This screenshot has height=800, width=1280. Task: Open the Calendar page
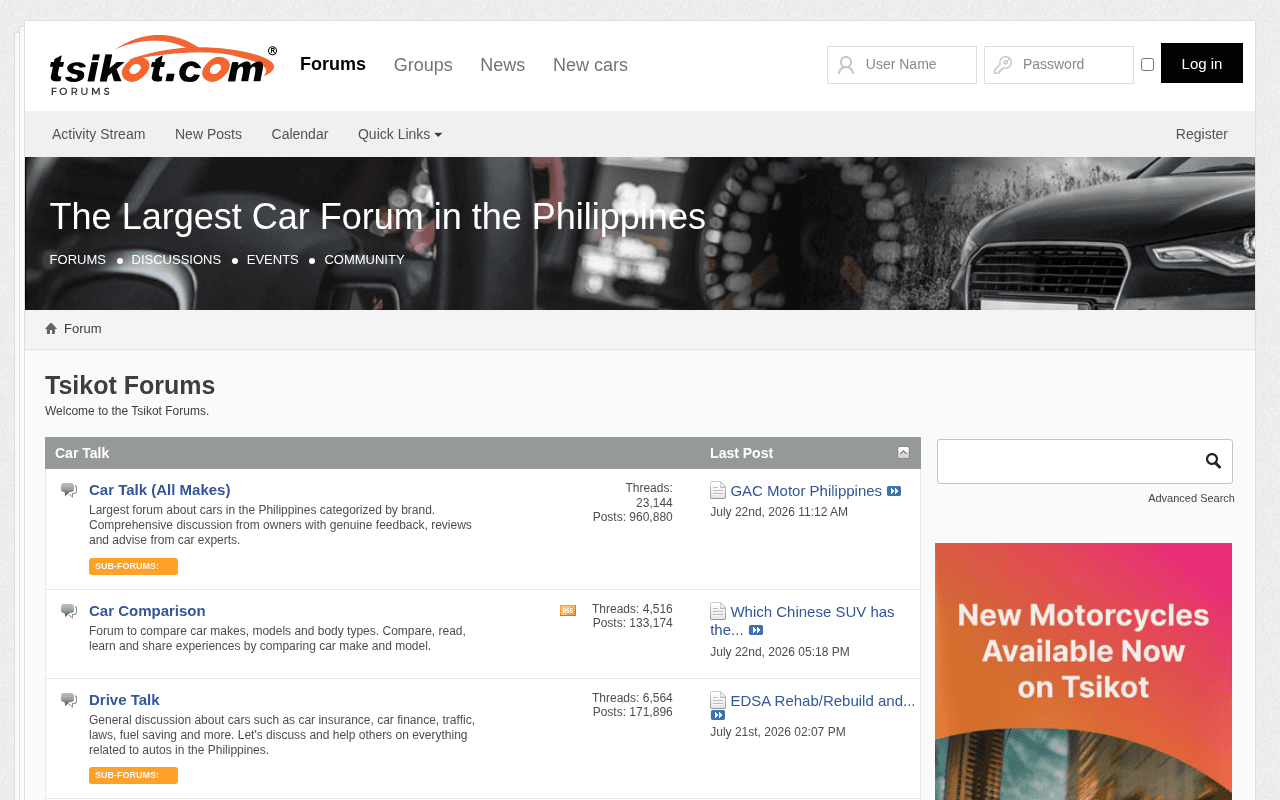[x=300, y=134]
